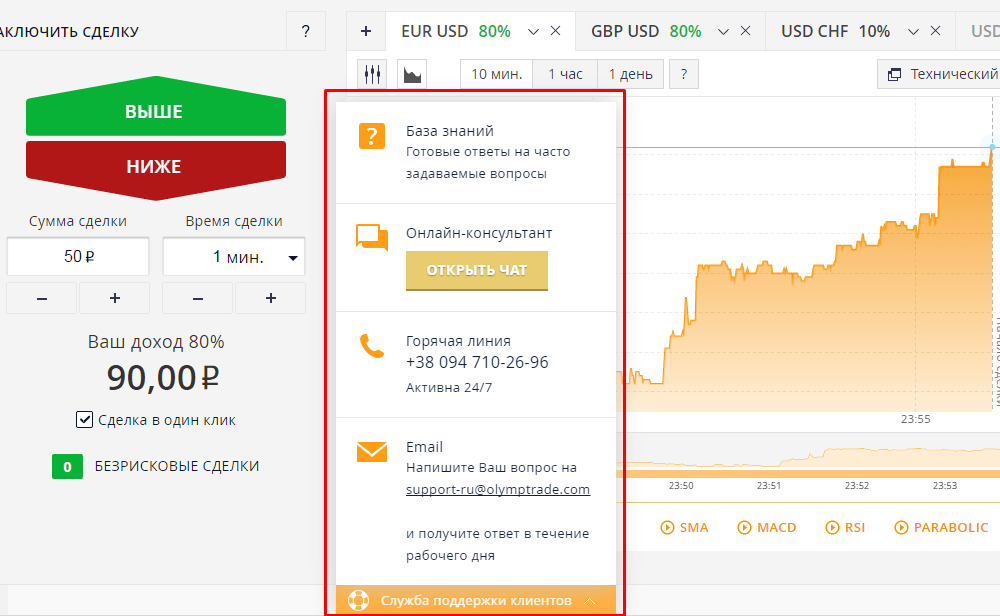This screenshot has height=616, width=1000.
Task: Click the phone number +38 094 710-26-96
Action: tap(477, 362)
